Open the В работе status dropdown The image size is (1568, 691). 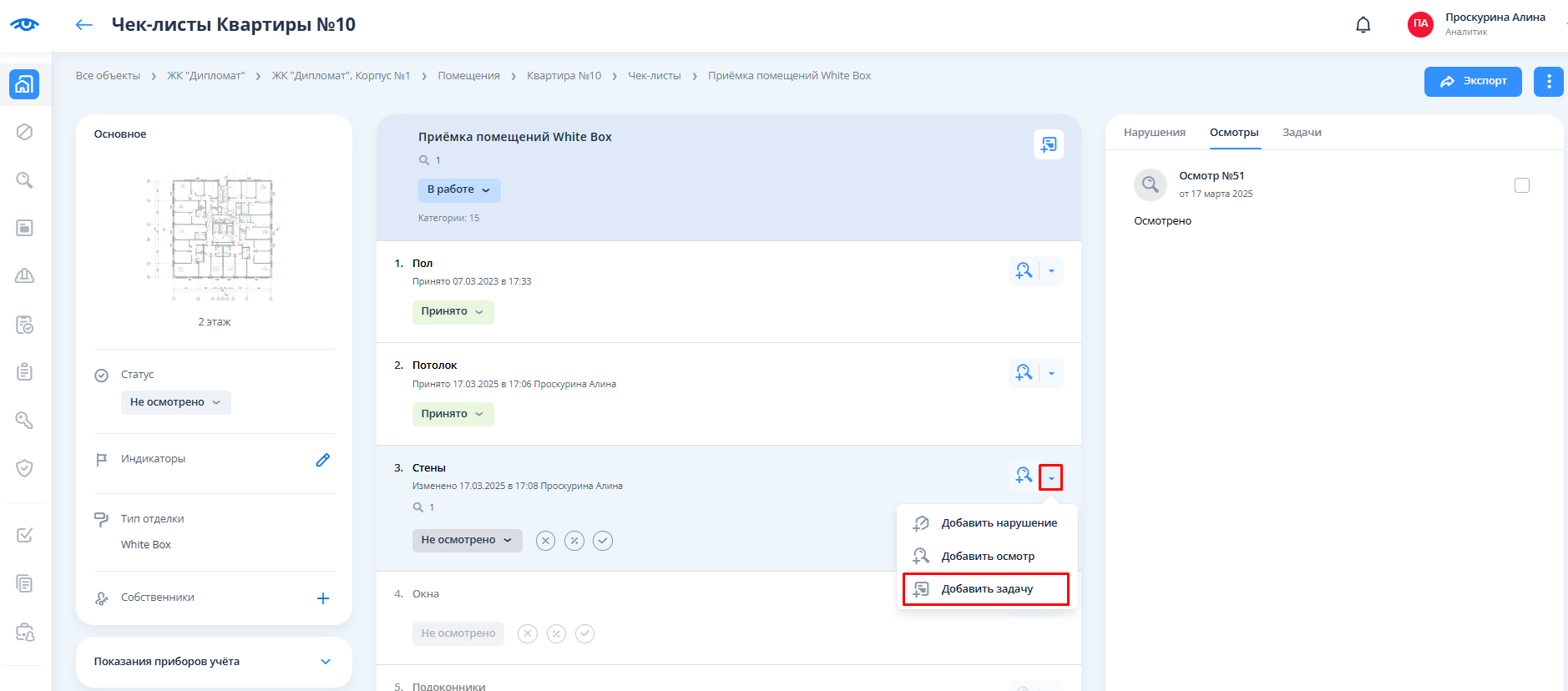pos(459,190)
